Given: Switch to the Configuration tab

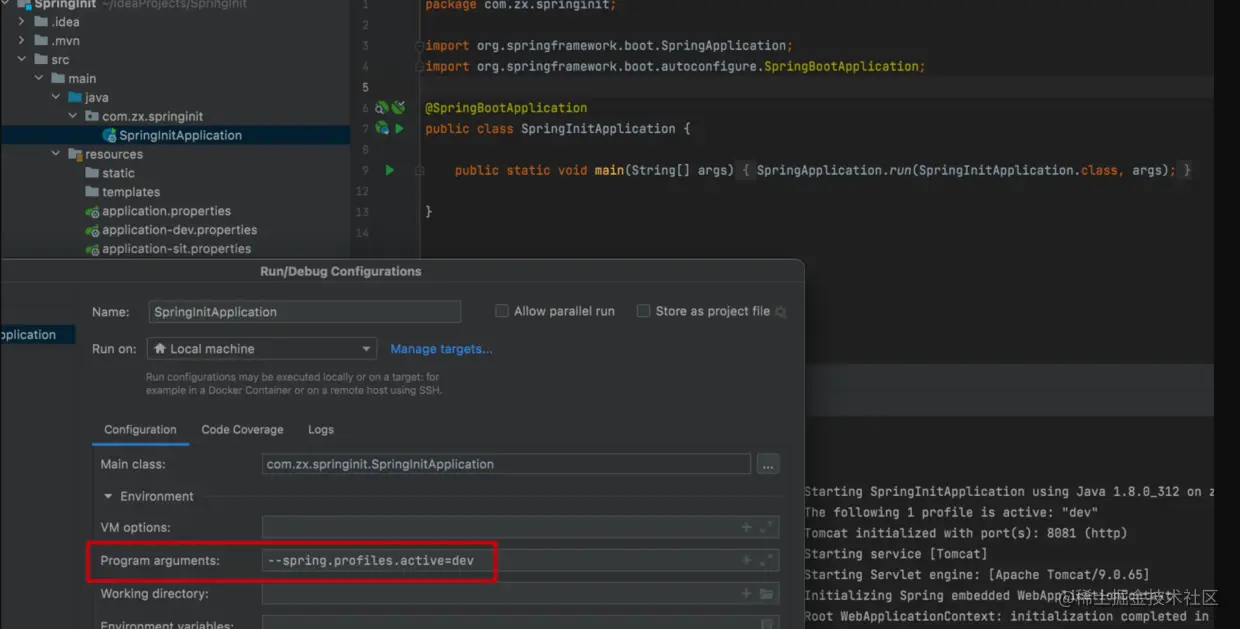Looking at the screenshot, I should tap(140, 430).
